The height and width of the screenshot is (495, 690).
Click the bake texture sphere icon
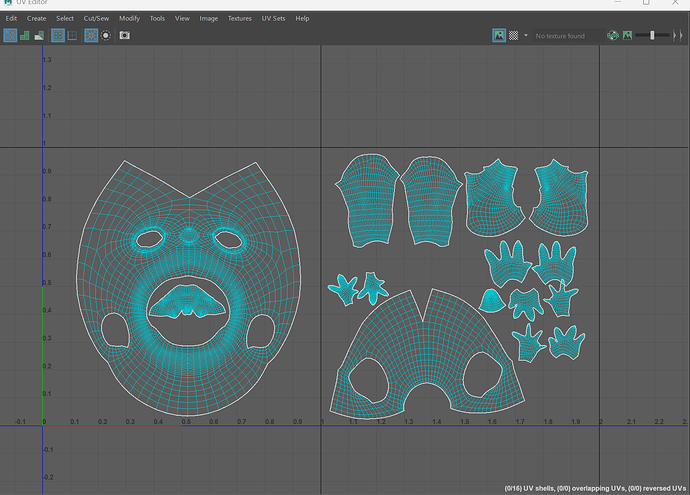[x=613, y=36]
